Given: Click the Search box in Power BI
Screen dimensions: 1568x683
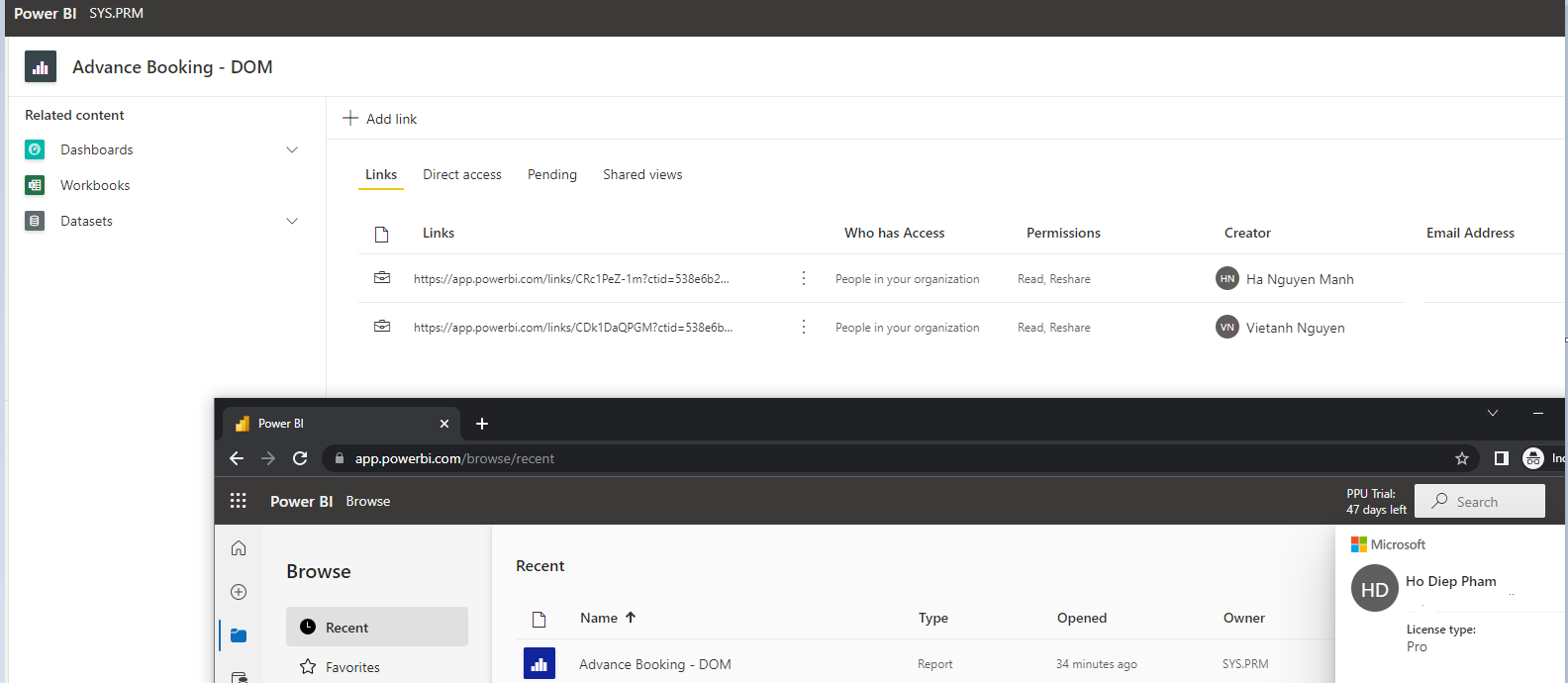Looking at the screenshot, I should 1480,501.
